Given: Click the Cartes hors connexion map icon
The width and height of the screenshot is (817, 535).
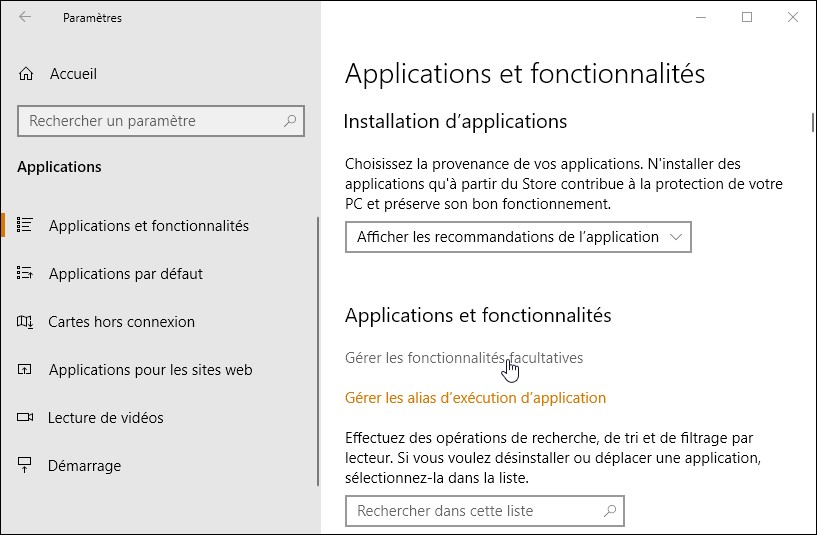Looking at the screenshot, I should [26, 322].
